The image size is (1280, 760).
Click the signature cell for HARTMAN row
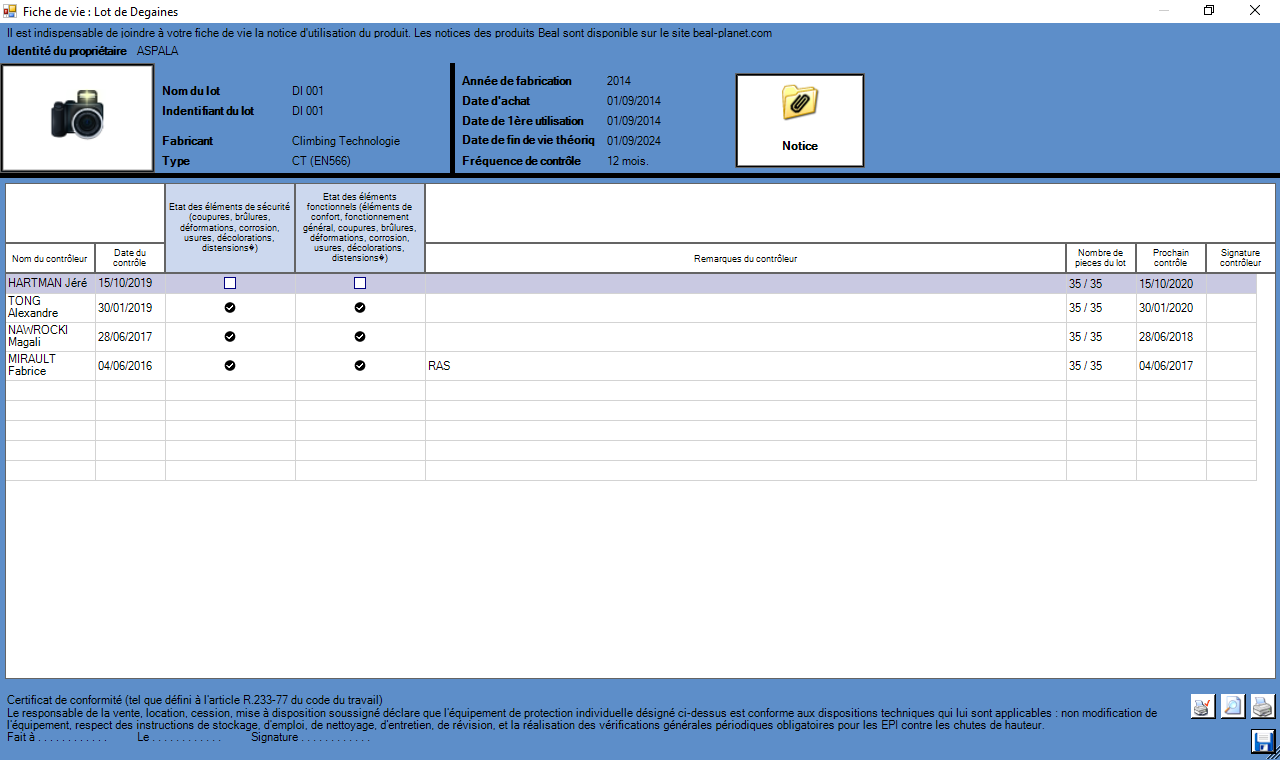pyautogui.click(x=1230, y=284)
